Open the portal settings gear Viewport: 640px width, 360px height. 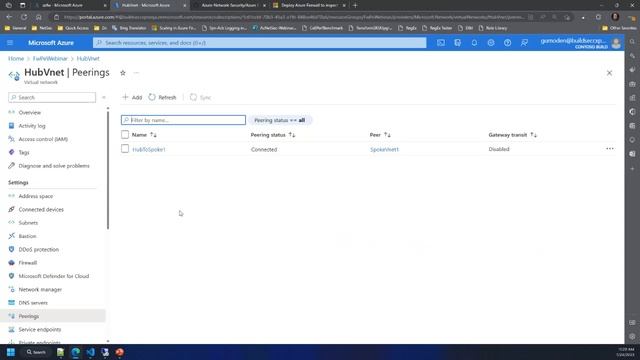click(491, 43)
